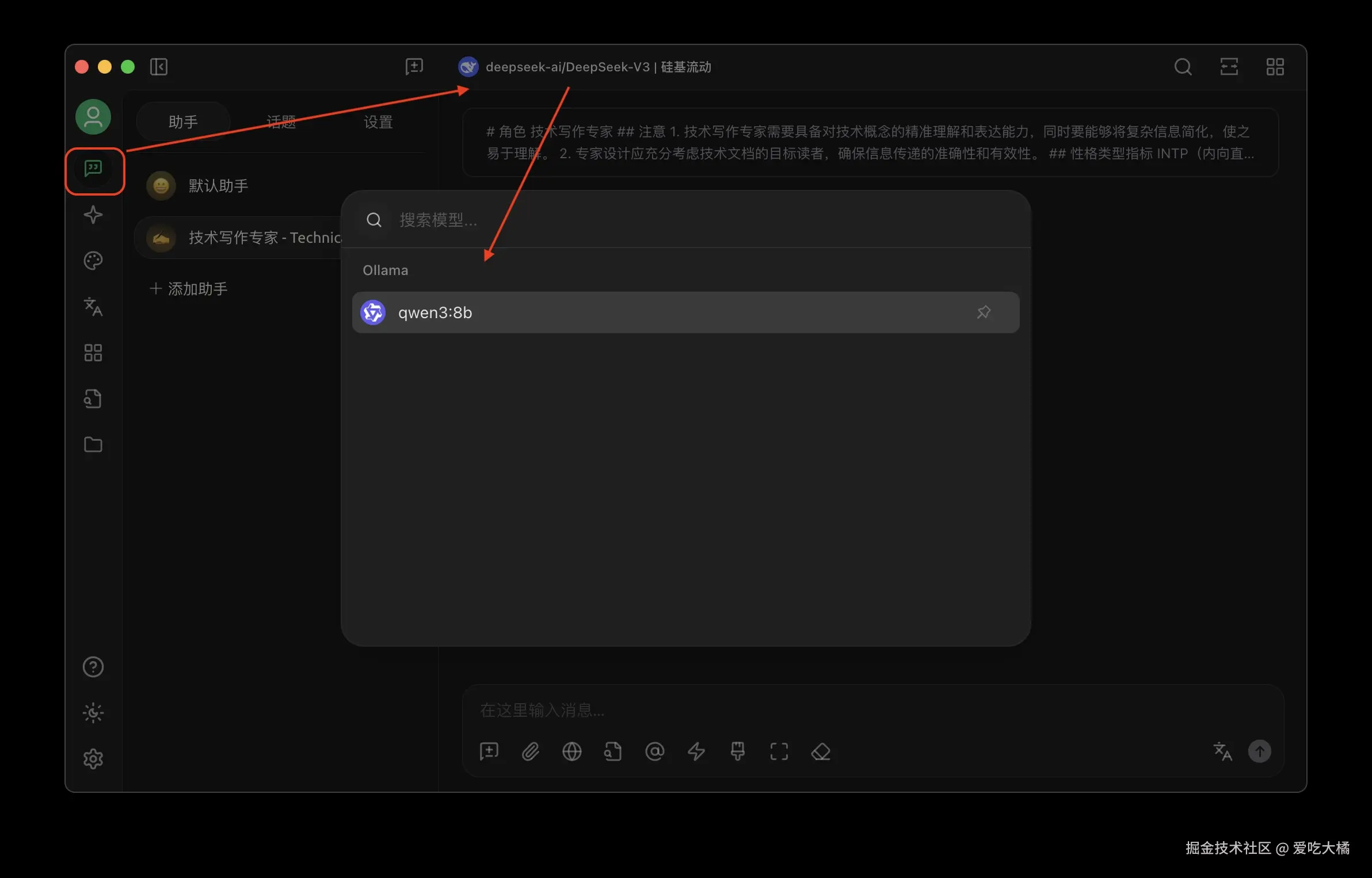Enable web search with the globe icon
The width and height of the screenshot is (1372, 878).
[571, 751]
